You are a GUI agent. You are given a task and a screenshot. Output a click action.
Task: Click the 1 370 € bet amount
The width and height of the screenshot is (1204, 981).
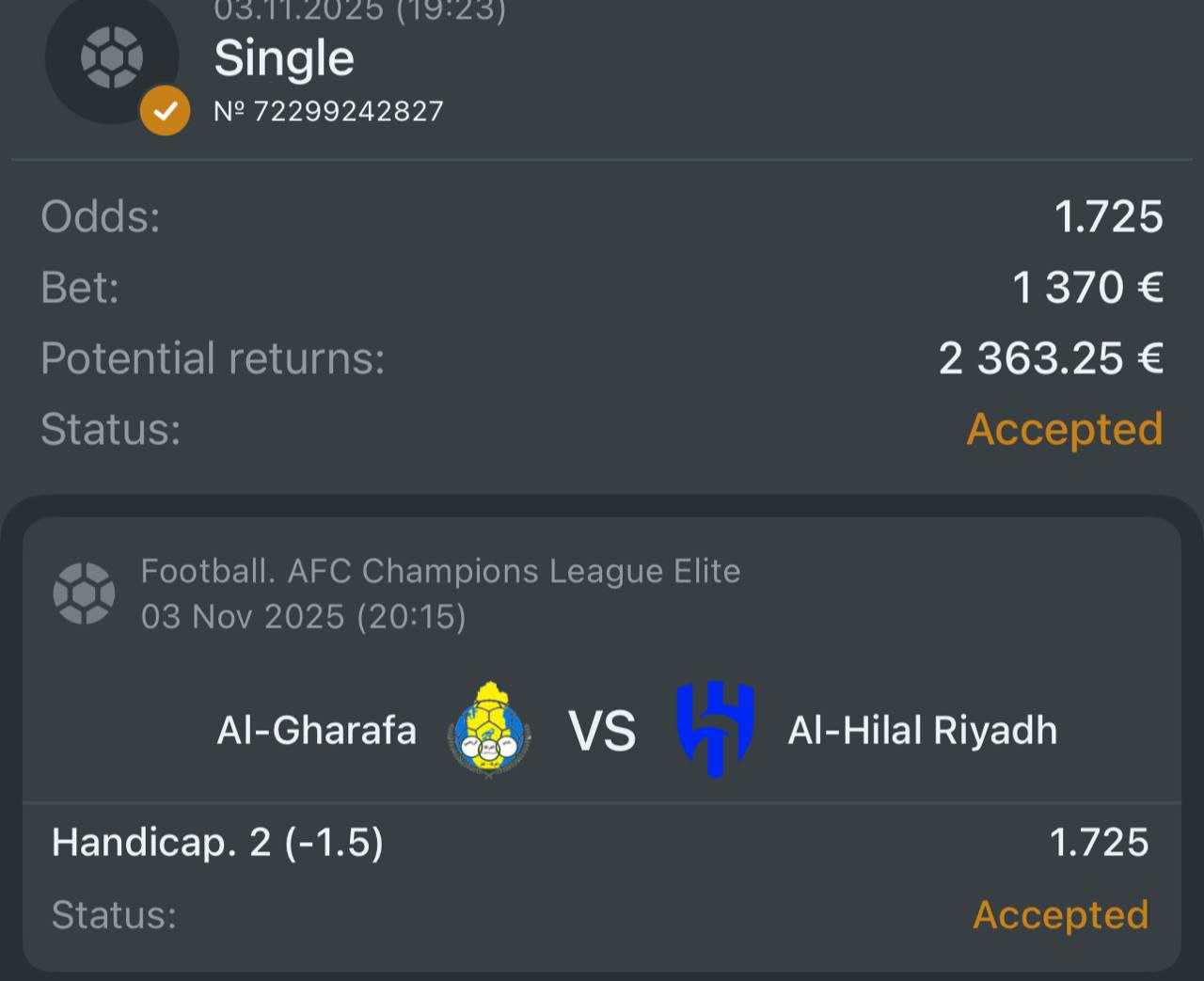pyautogui.click(x=1087, y=288)
